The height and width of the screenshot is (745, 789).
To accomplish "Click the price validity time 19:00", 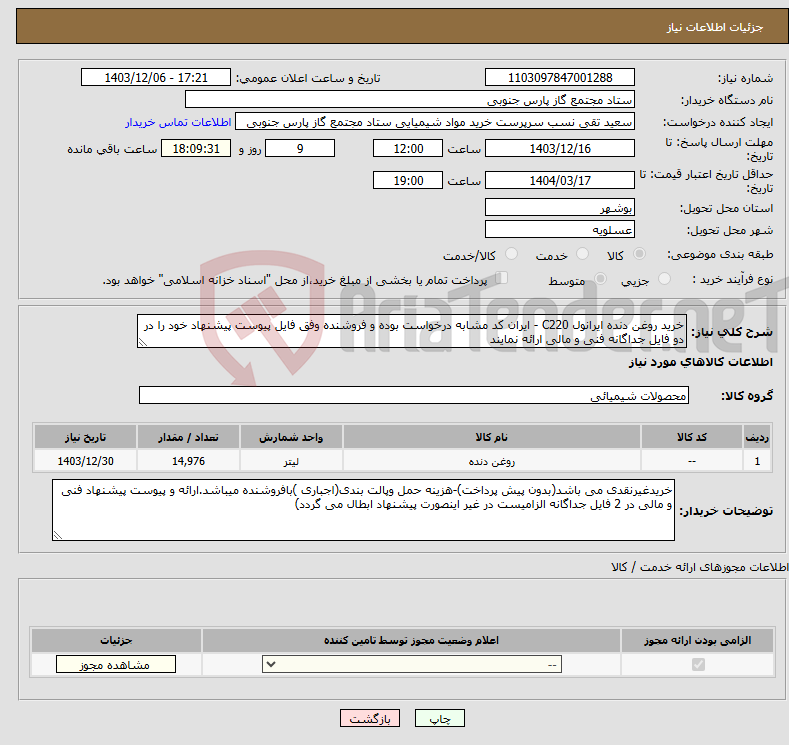I will pyautogui.click(x=408, y=180).
